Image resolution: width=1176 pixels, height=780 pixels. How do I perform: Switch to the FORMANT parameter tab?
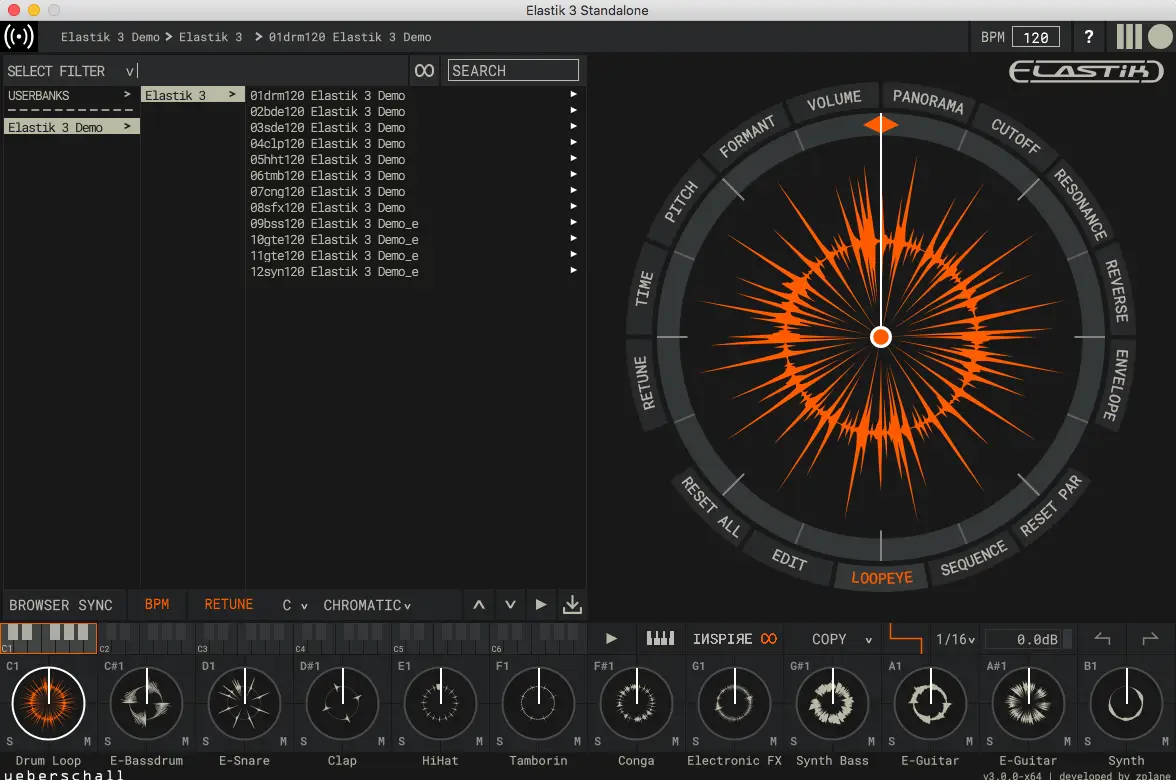click(x=746, y=136)
